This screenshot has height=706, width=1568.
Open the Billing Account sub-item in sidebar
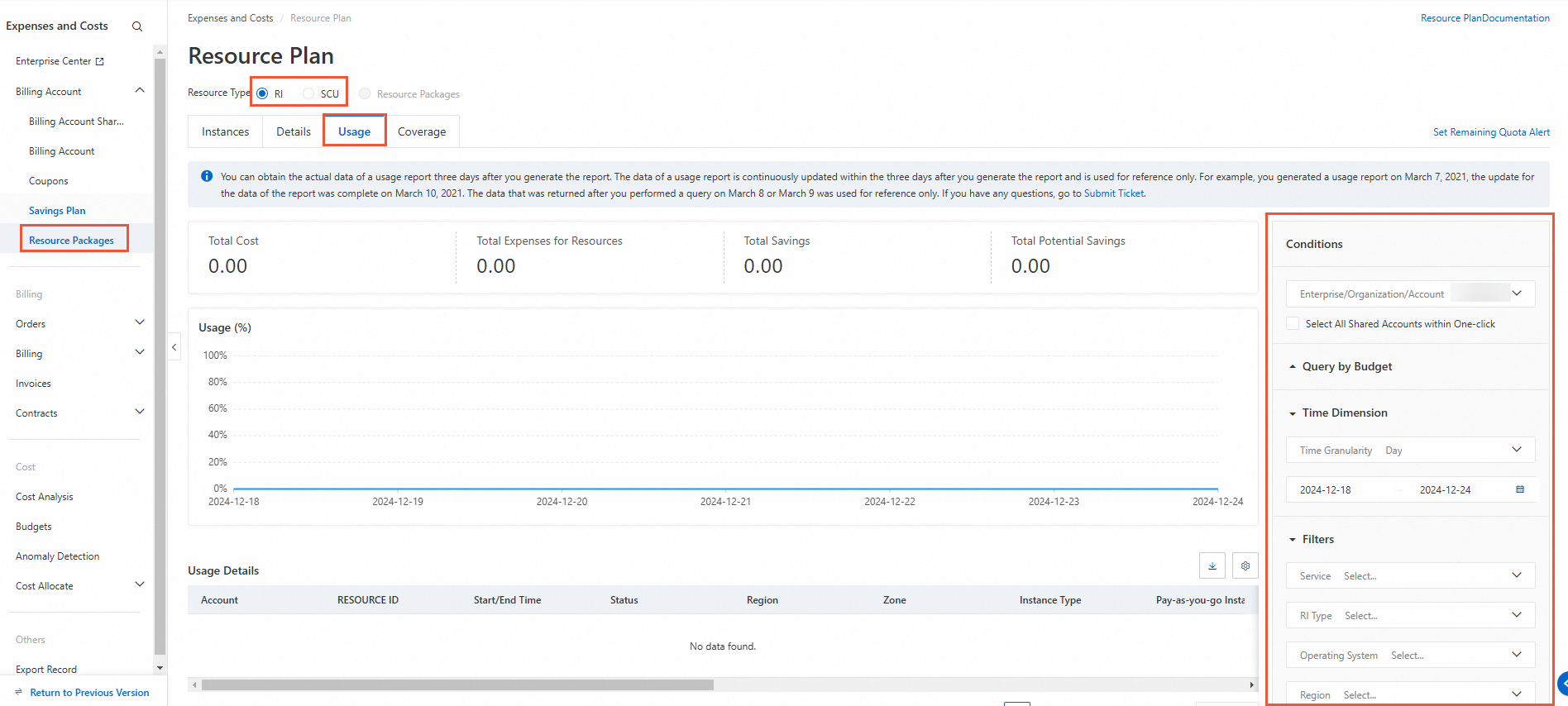62,151
